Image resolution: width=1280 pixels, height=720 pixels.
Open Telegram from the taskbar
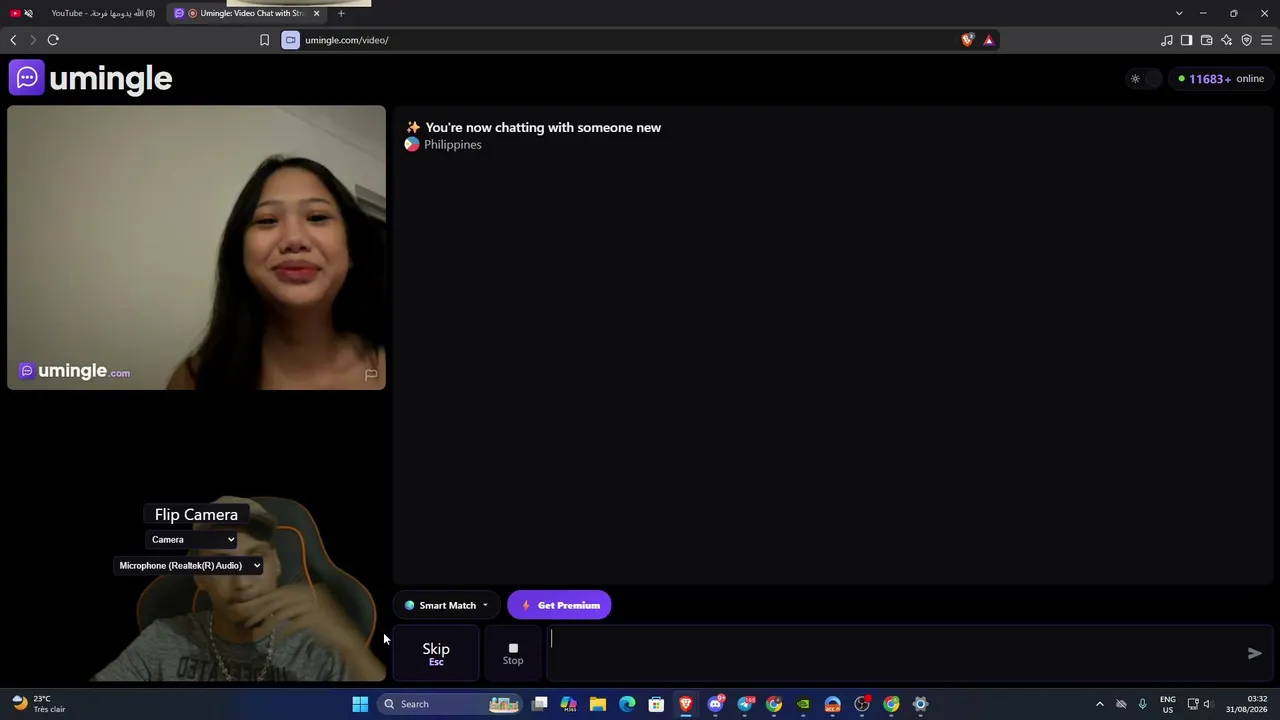pyautogui.click(x=745, y=704)
